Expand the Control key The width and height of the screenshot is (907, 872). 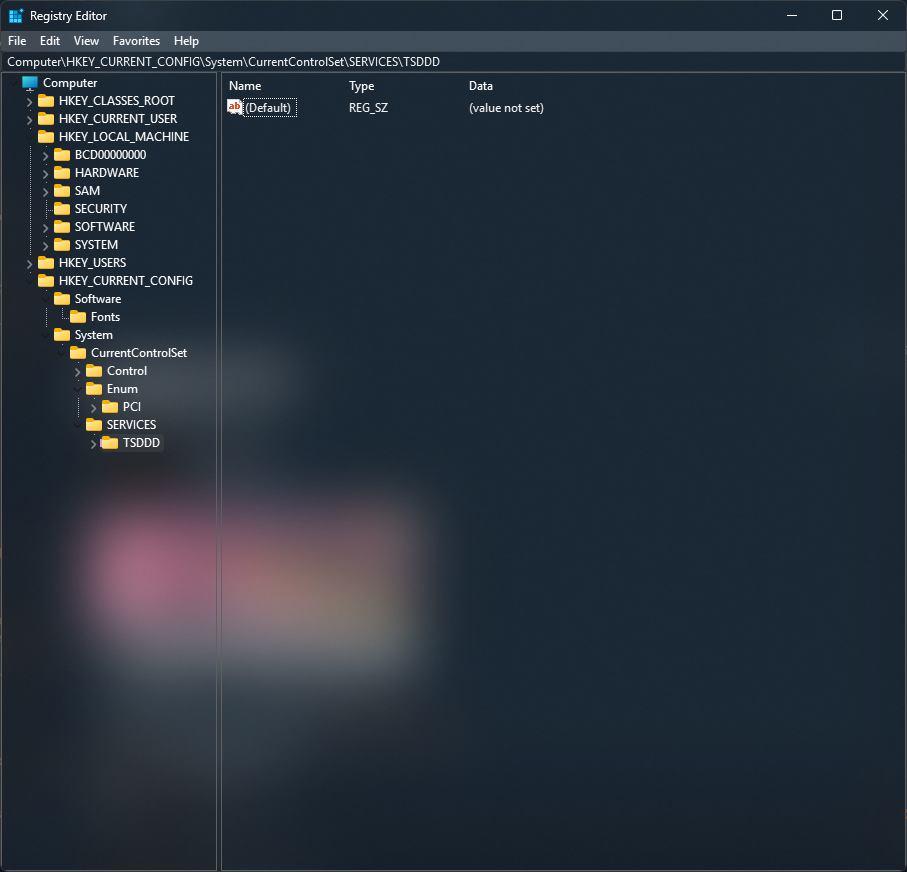(78, 371)
